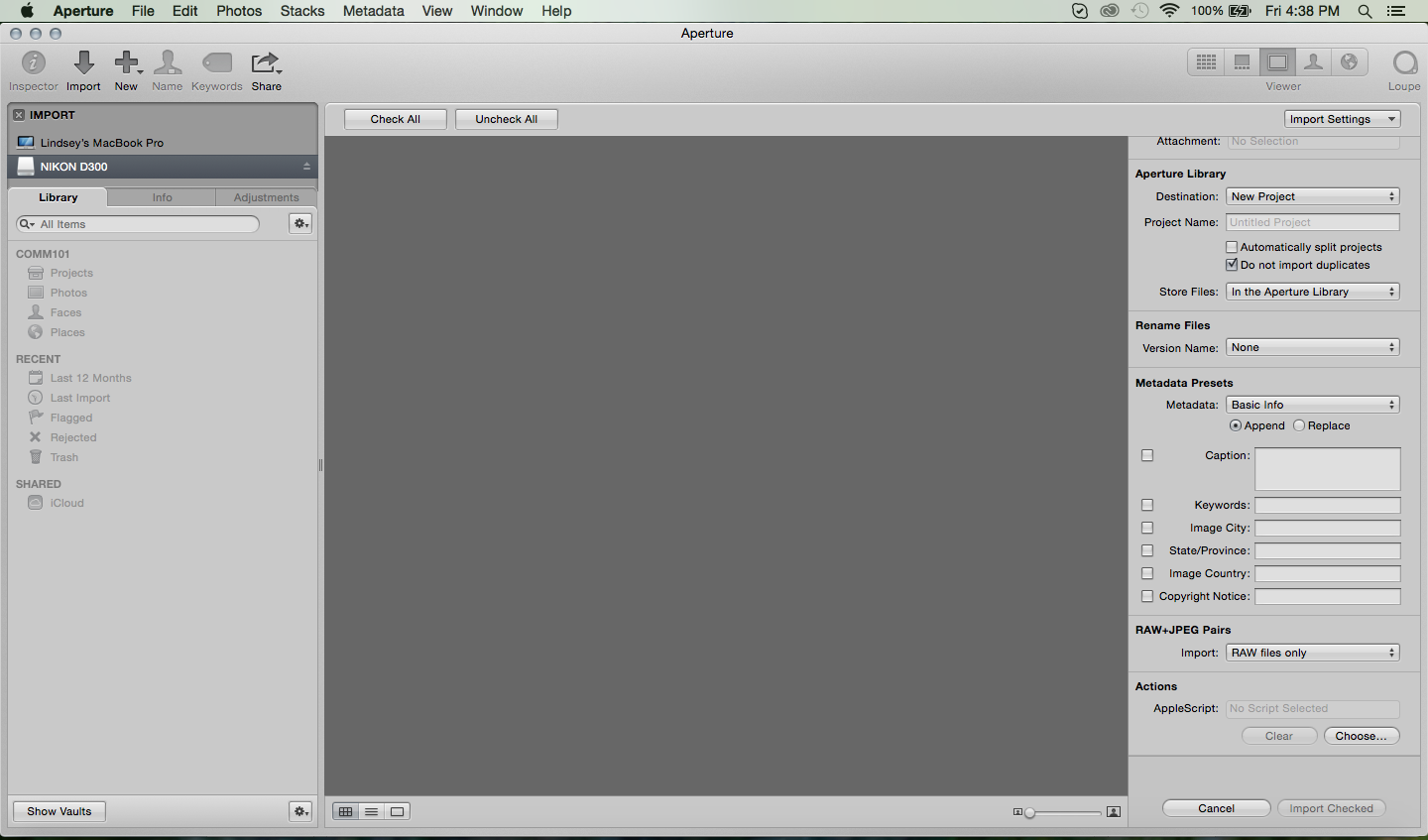Select the Replace metadata radio button
1428x840 pixels.
click(1299, 425)
